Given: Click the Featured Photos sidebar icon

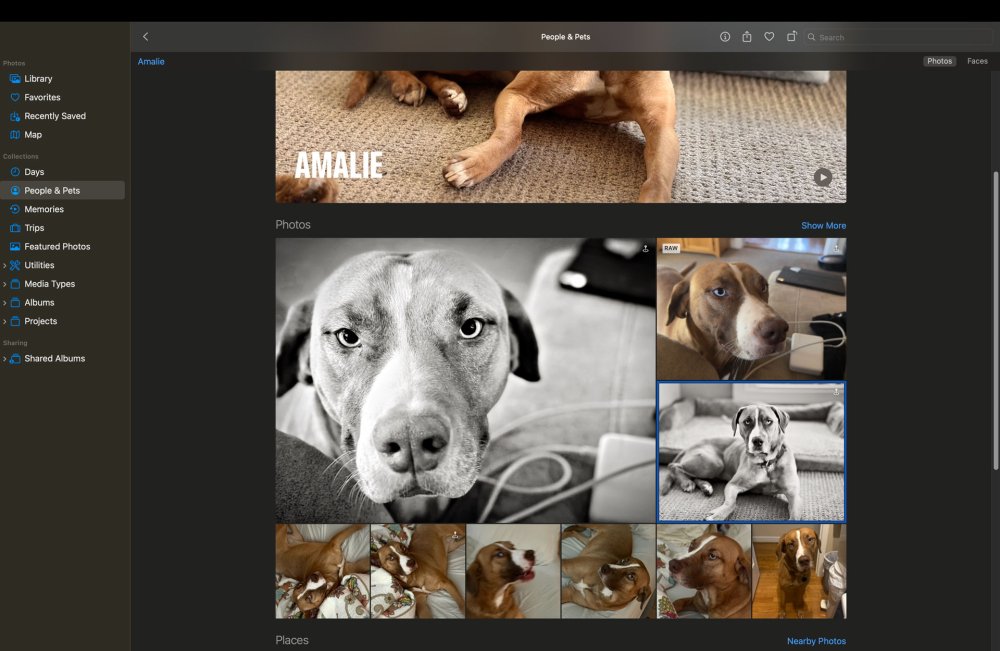Looking at the screenshot, I should tap(15, 247).
